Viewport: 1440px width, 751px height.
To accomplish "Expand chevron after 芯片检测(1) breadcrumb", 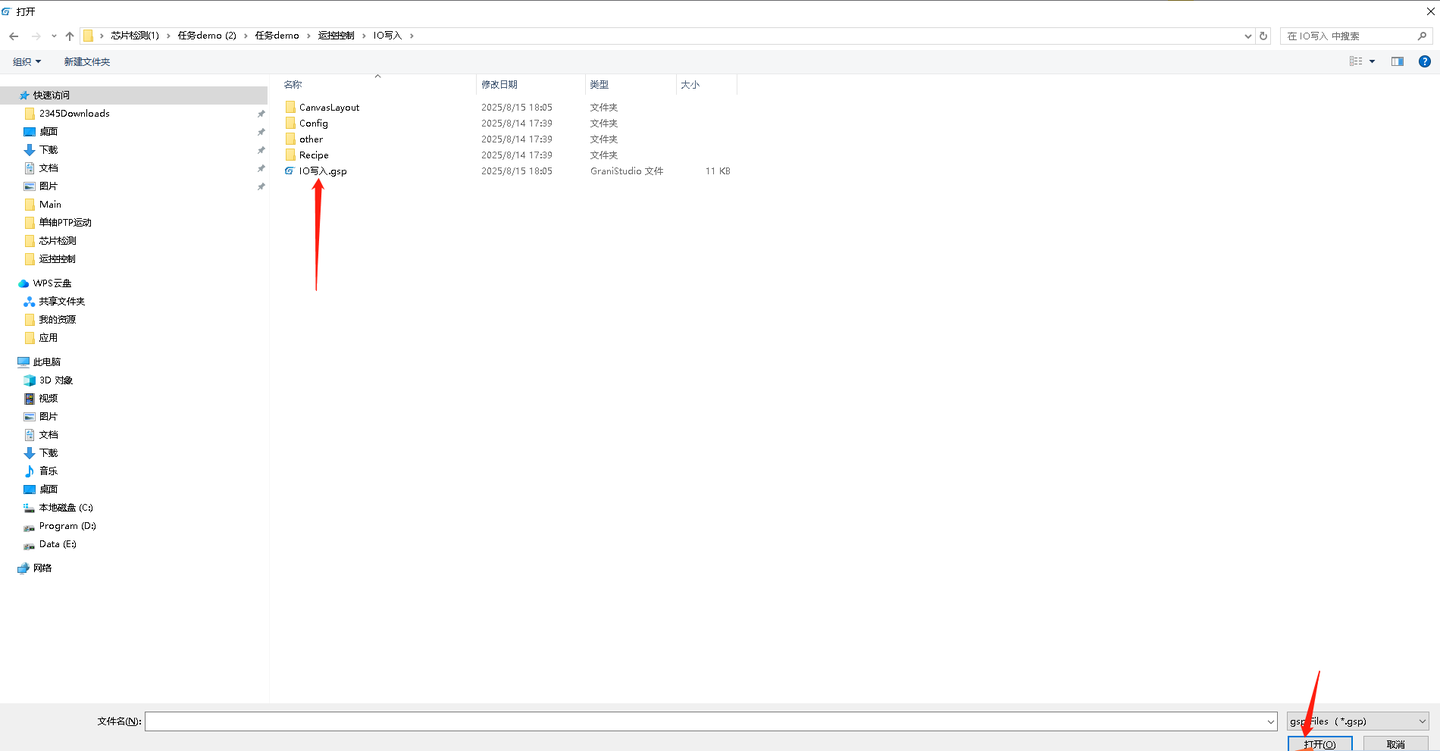I will (167, 36).
